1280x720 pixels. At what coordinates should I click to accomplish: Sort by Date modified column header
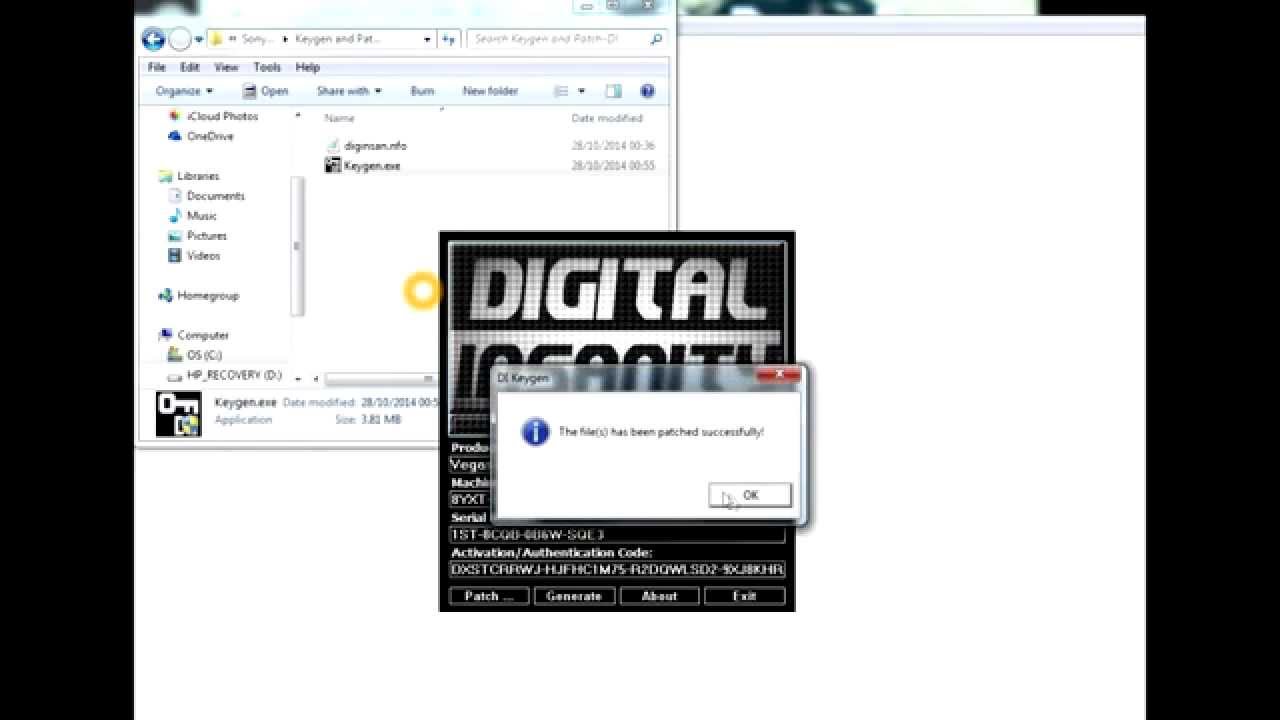607,118
